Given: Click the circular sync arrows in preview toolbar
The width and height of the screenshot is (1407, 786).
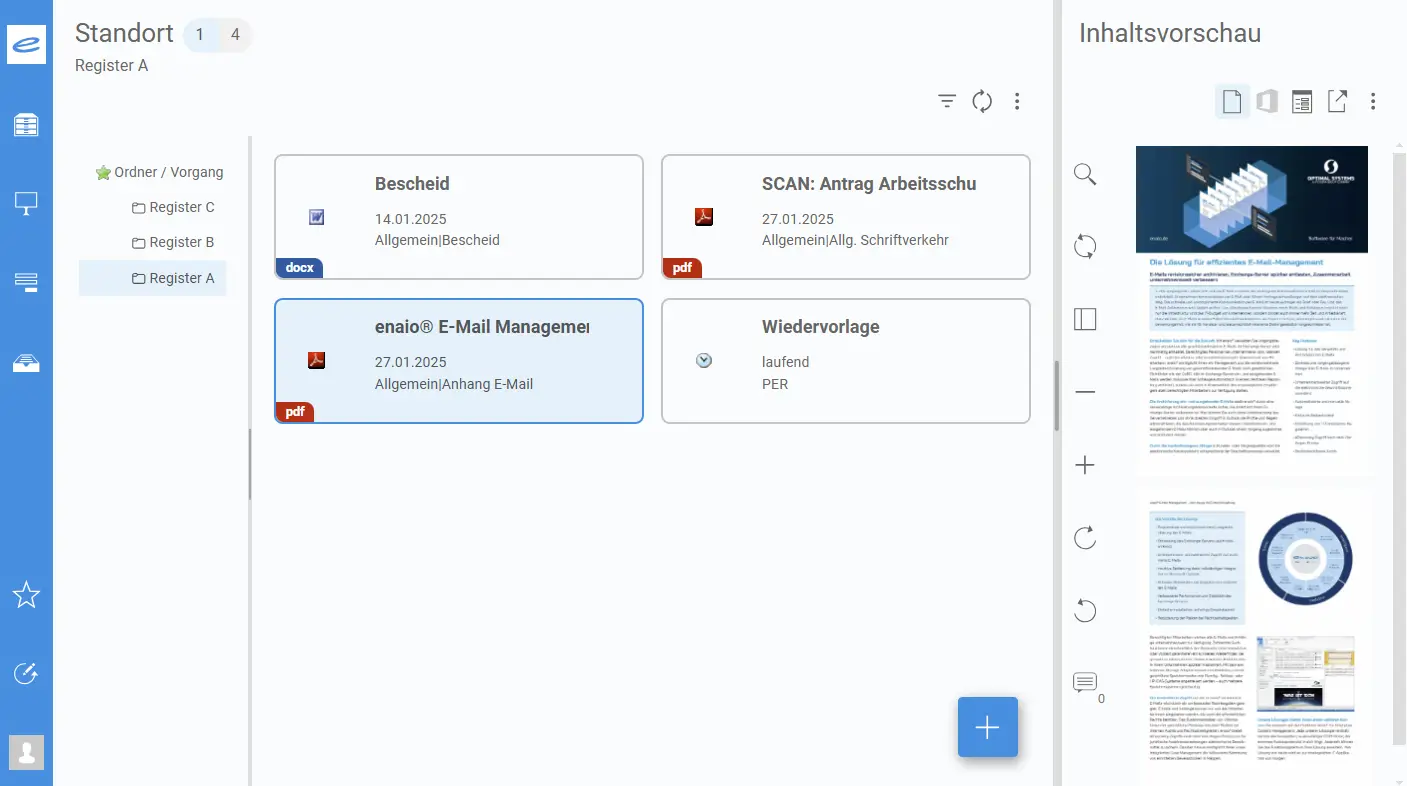Looking at the screenshot, I should coord(1085,247).
